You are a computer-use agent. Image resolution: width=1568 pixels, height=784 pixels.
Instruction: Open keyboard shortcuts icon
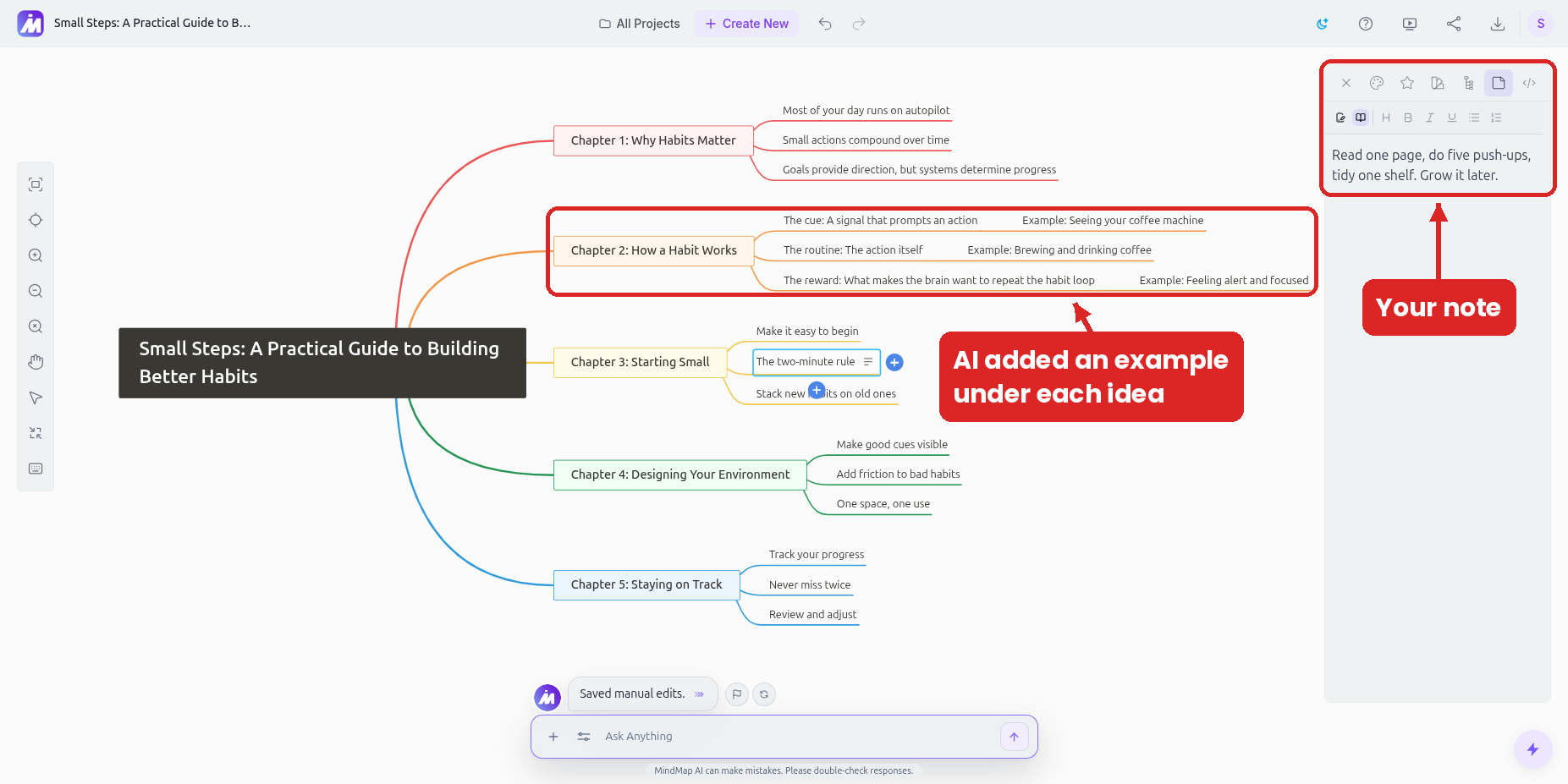[x=36, y=469]
